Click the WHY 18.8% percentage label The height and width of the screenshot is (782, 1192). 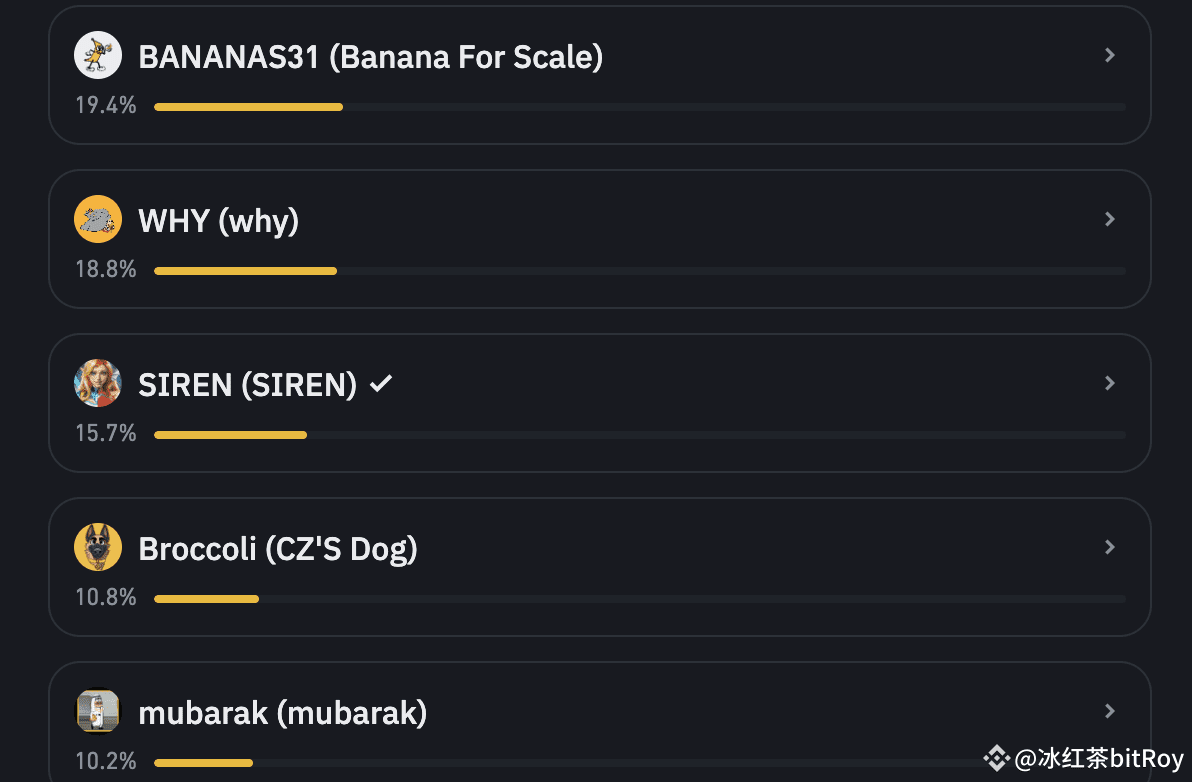pyautogui.click(x=106, y=270)
